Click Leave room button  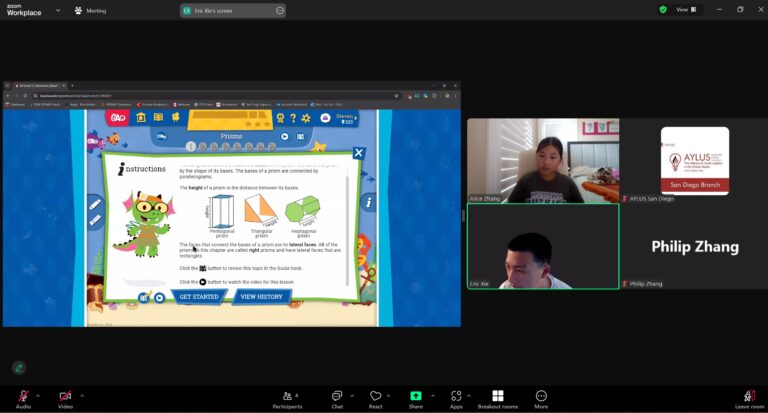(x=749, y=399)
